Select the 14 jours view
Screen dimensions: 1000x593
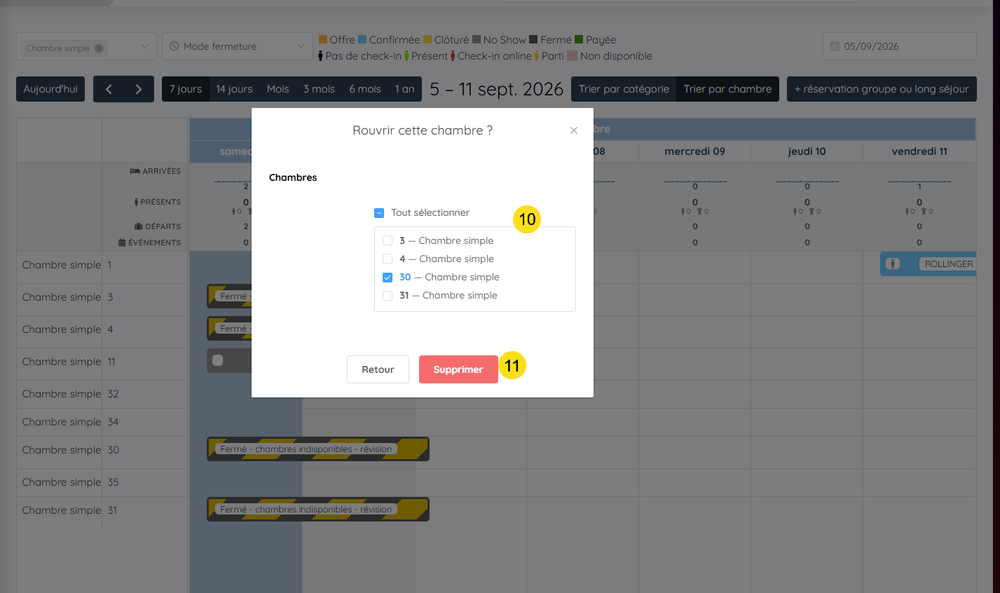234,89
